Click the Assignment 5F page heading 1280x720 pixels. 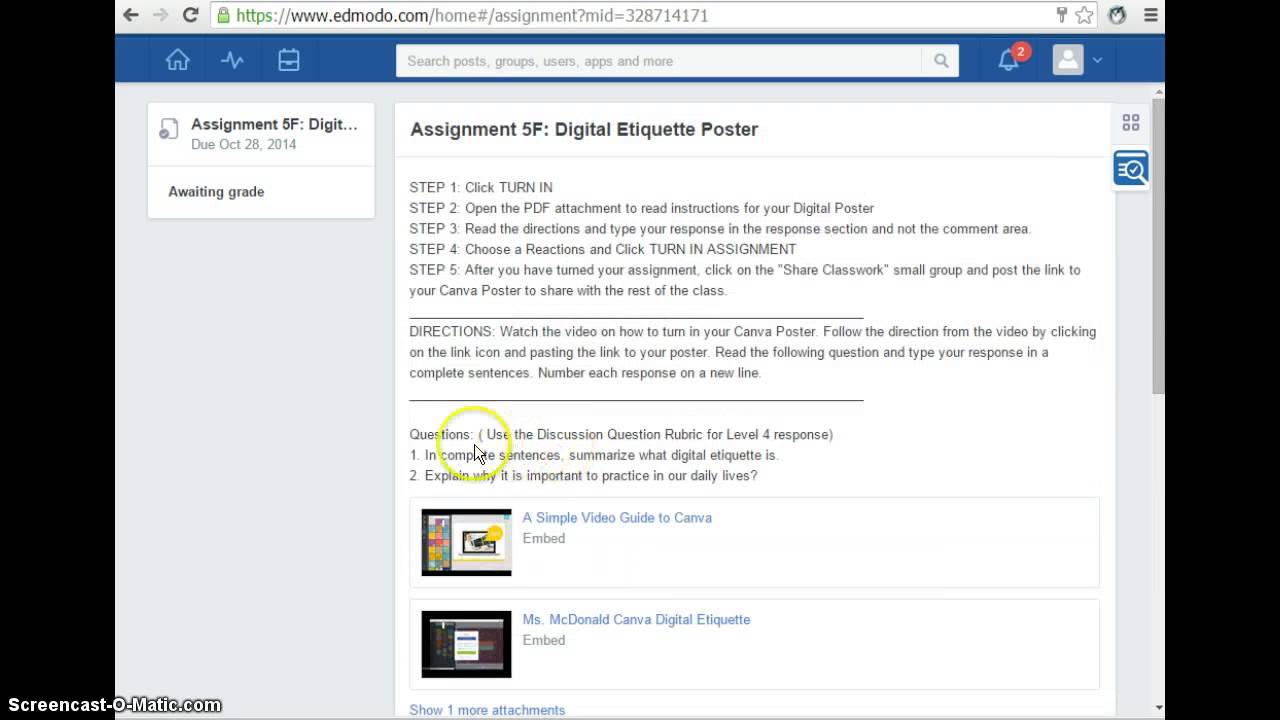pos(584,129)
